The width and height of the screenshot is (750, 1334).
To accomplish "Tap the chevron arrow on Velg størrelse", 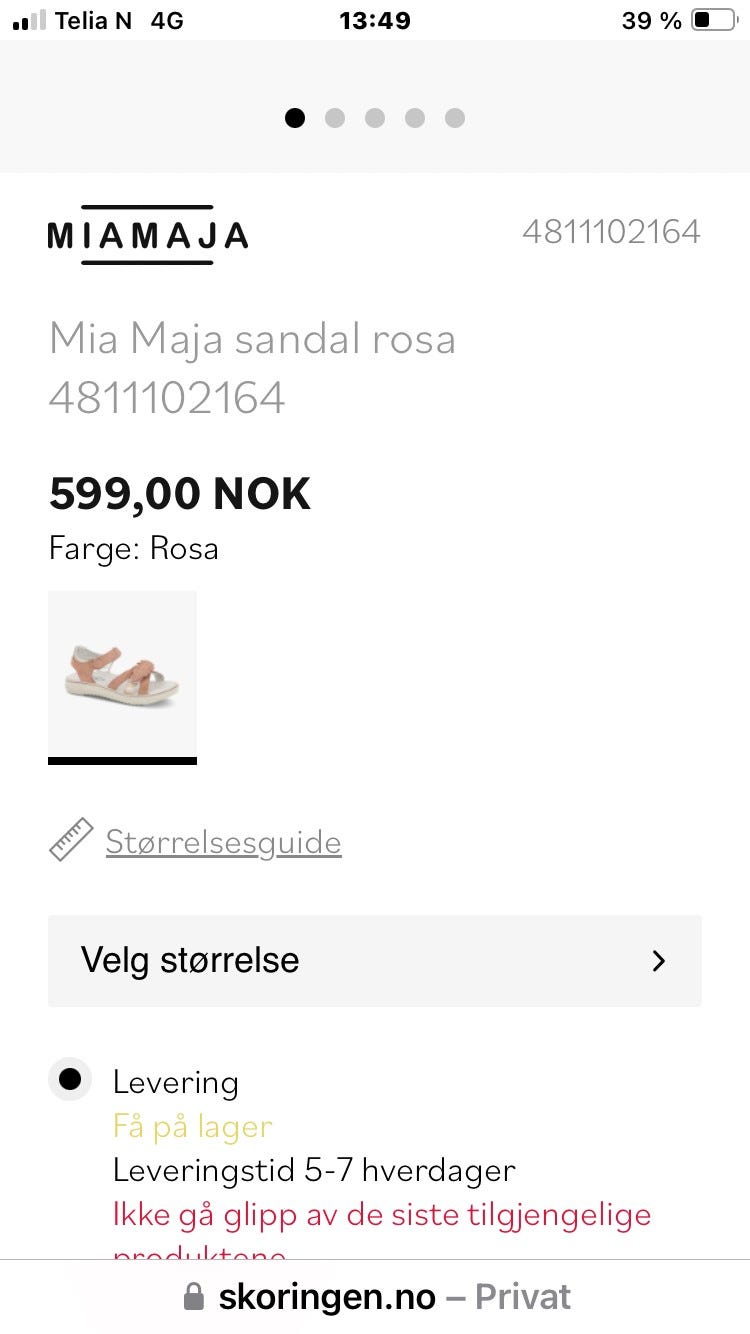I will (659, 961).
